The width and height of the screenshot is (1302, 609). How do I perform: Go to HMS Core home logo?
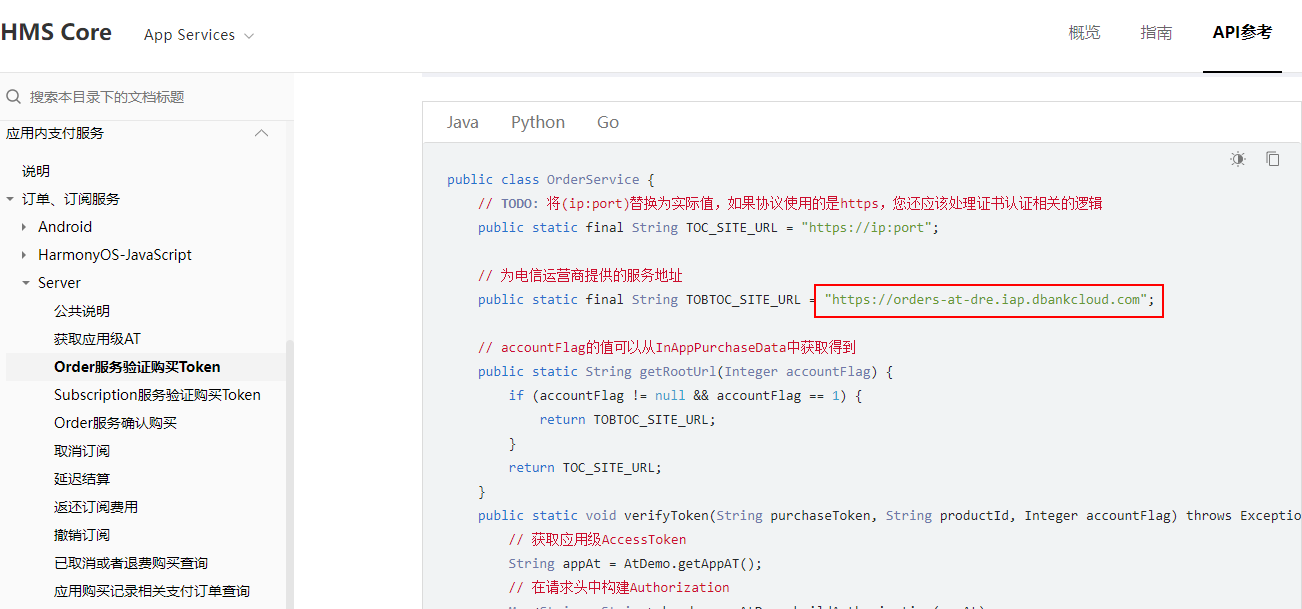coord(56,33)
